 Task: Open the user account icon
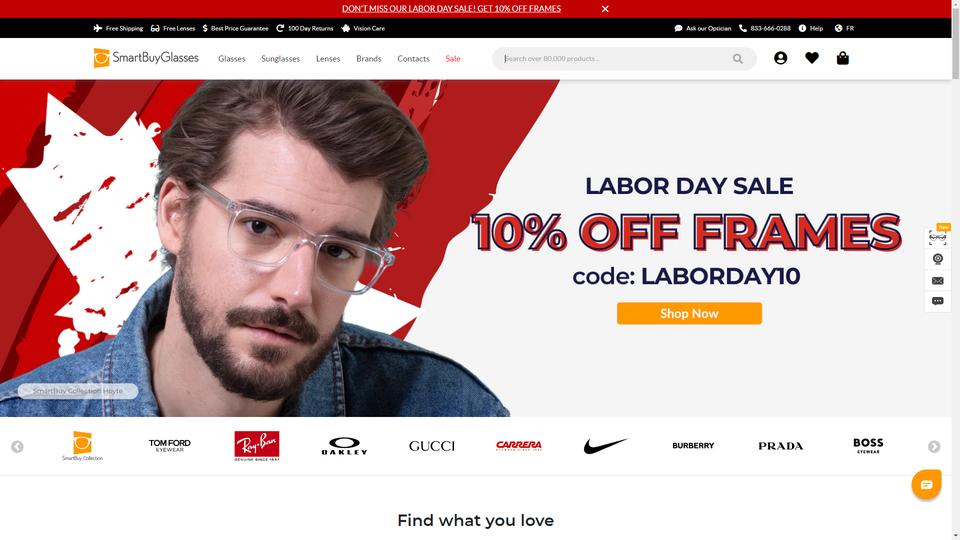point(780,58)
